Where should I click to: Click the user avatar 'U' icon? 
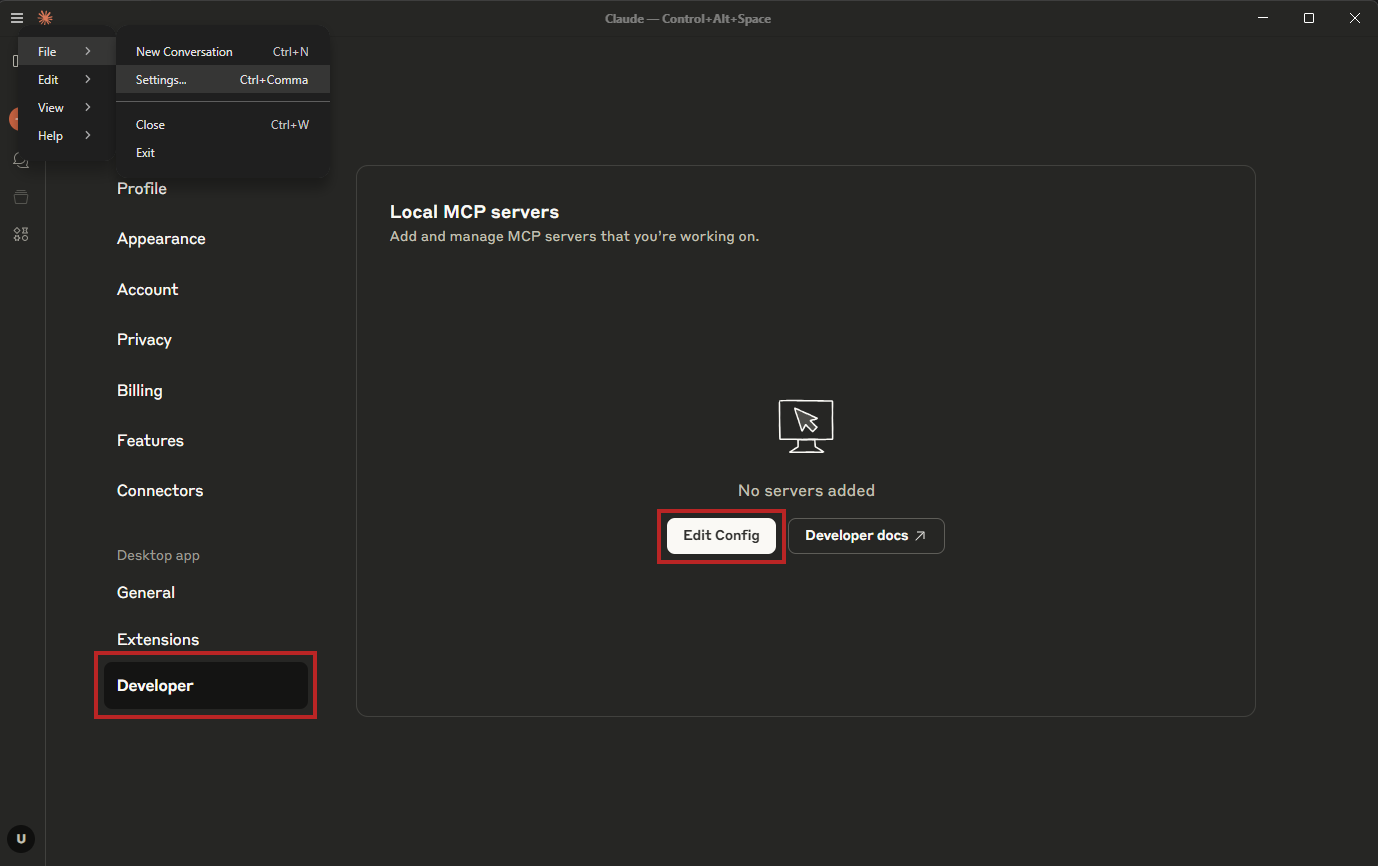pos(20,838)
